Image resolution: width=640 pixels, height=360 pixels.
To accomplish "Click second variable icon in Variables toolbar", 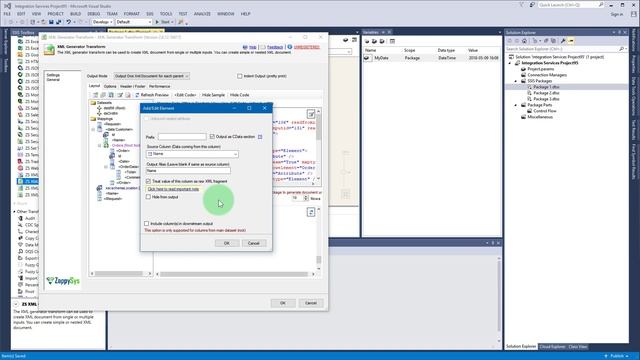I will (374, 41).
